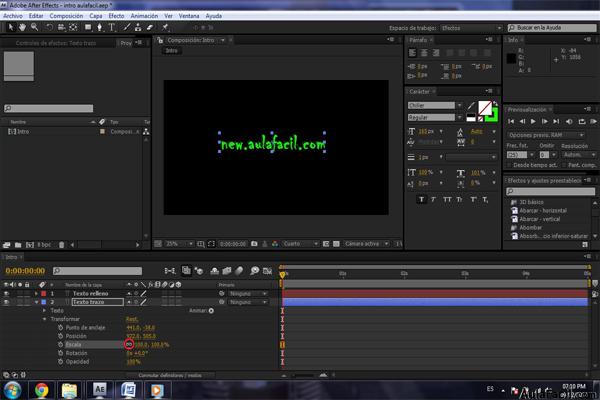Expand the Texto relleno layer properties
600x400 pixels.
coord(36,294)
